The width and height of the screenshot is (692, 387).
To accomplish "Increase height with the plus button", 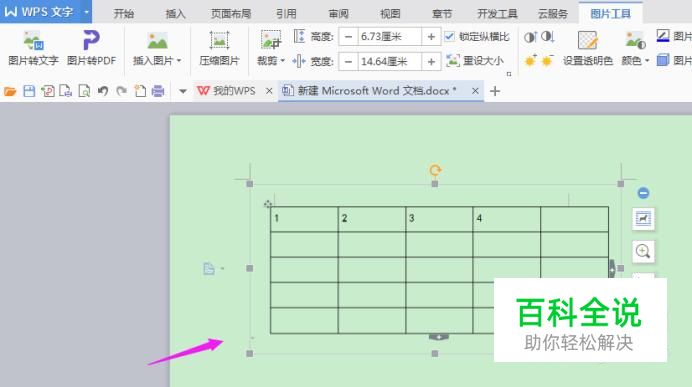I will 431,37.
